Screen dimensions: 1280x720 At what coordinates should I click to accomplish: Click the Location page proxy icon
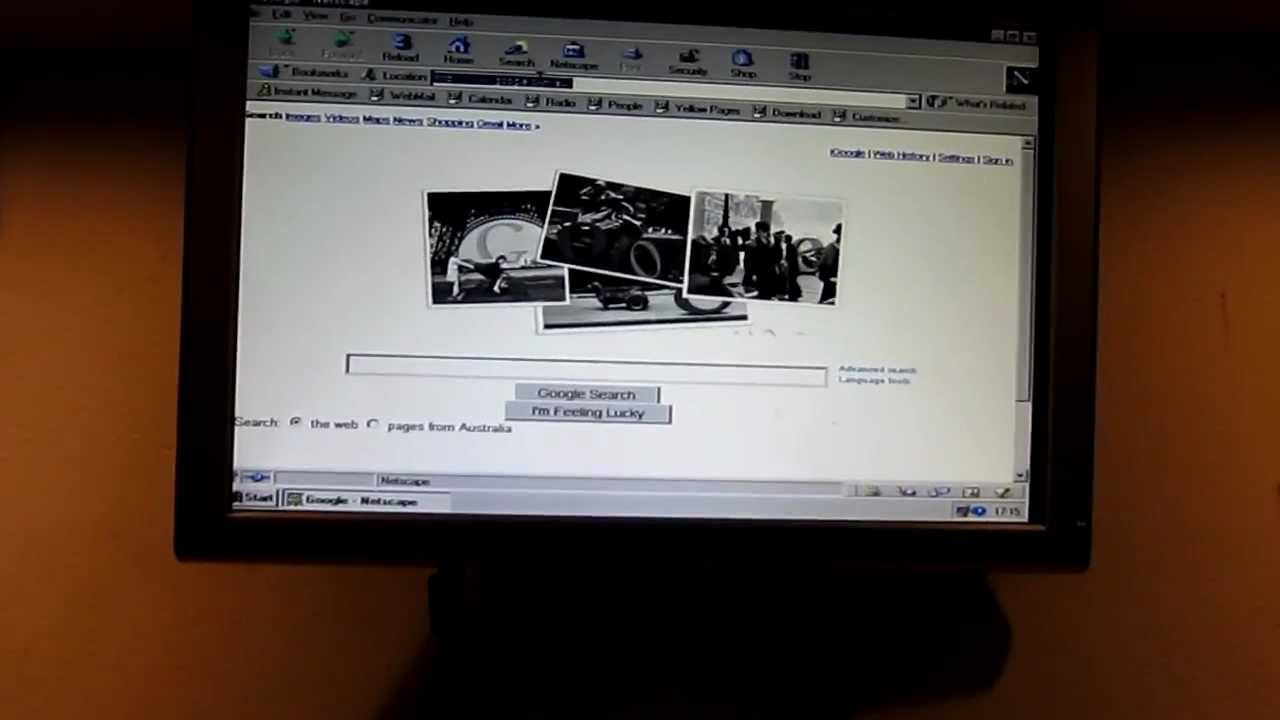(x=368, y=75)
